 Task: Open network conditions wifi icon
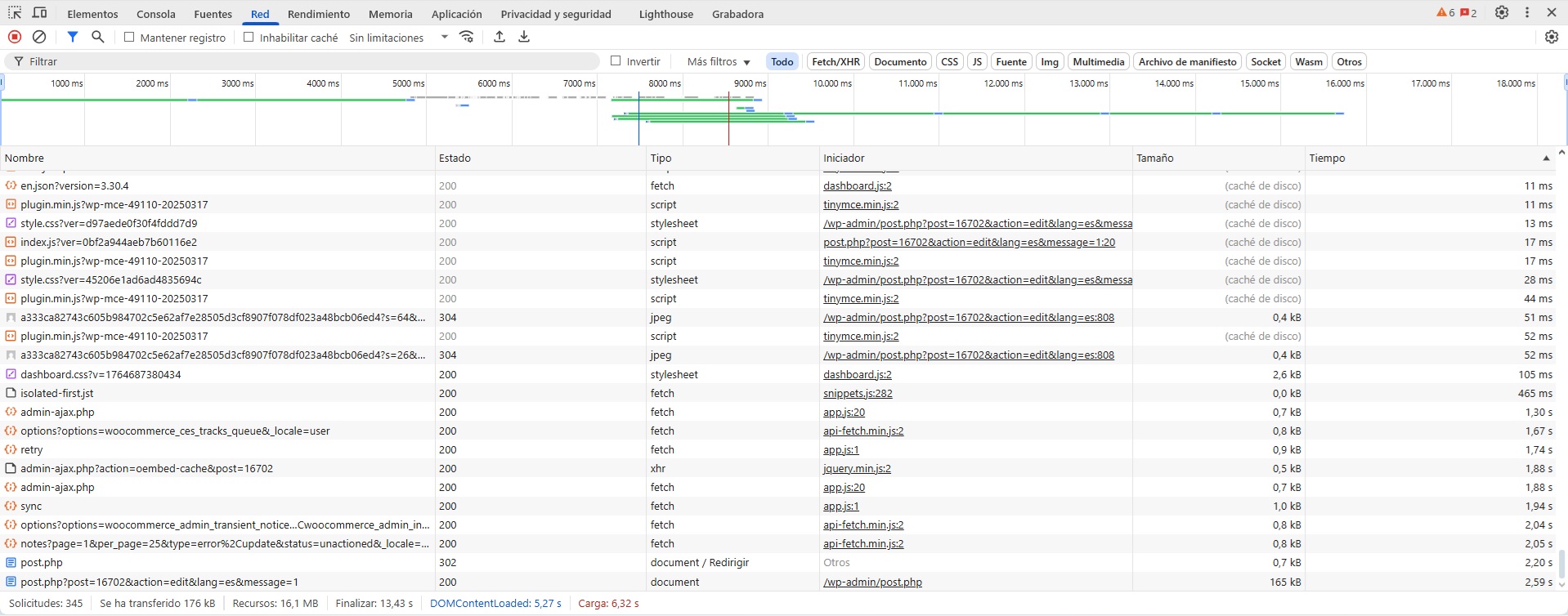coord(467,37)
